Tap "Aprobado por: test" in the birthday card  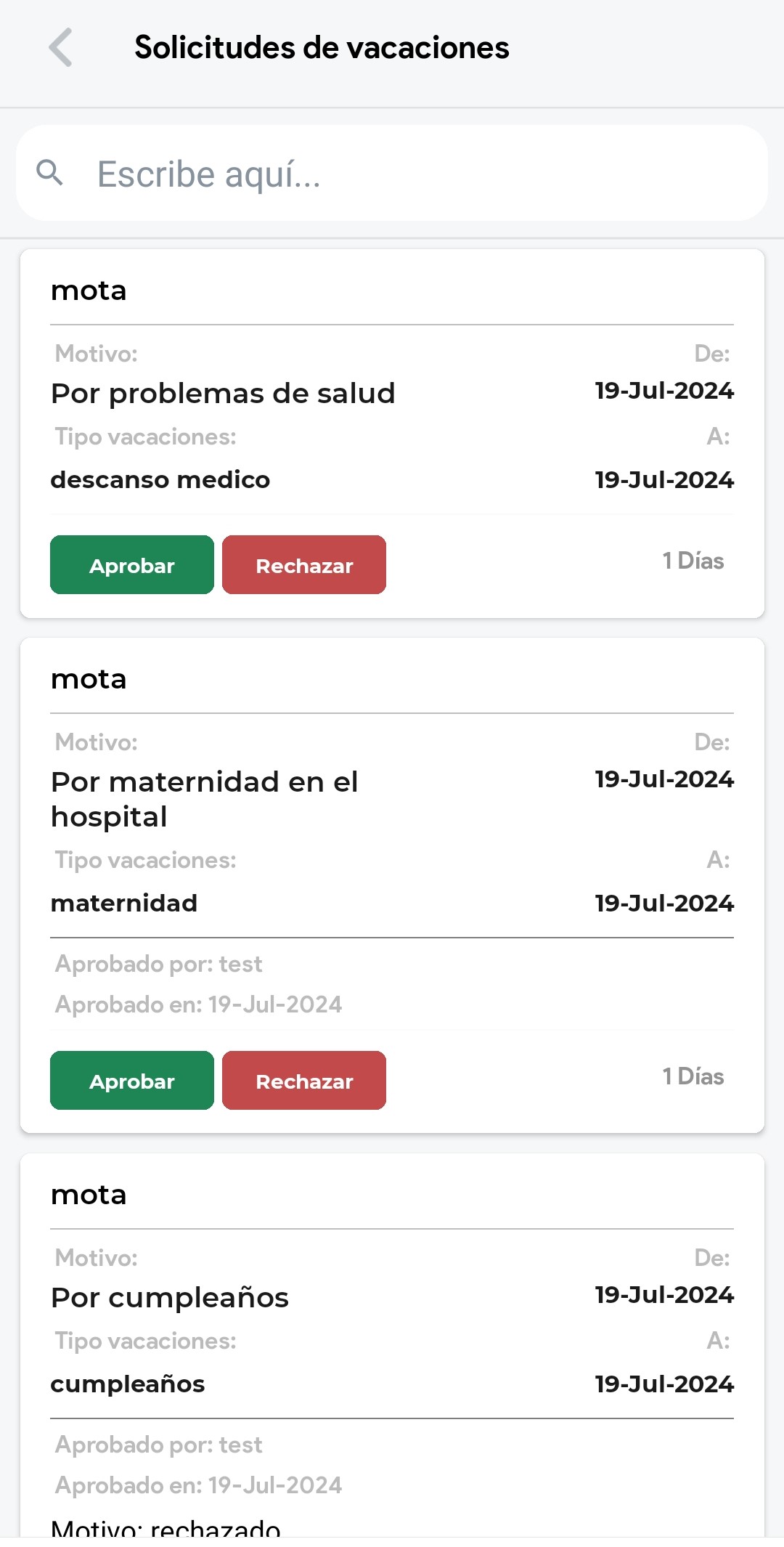[x=159, y=1445]
